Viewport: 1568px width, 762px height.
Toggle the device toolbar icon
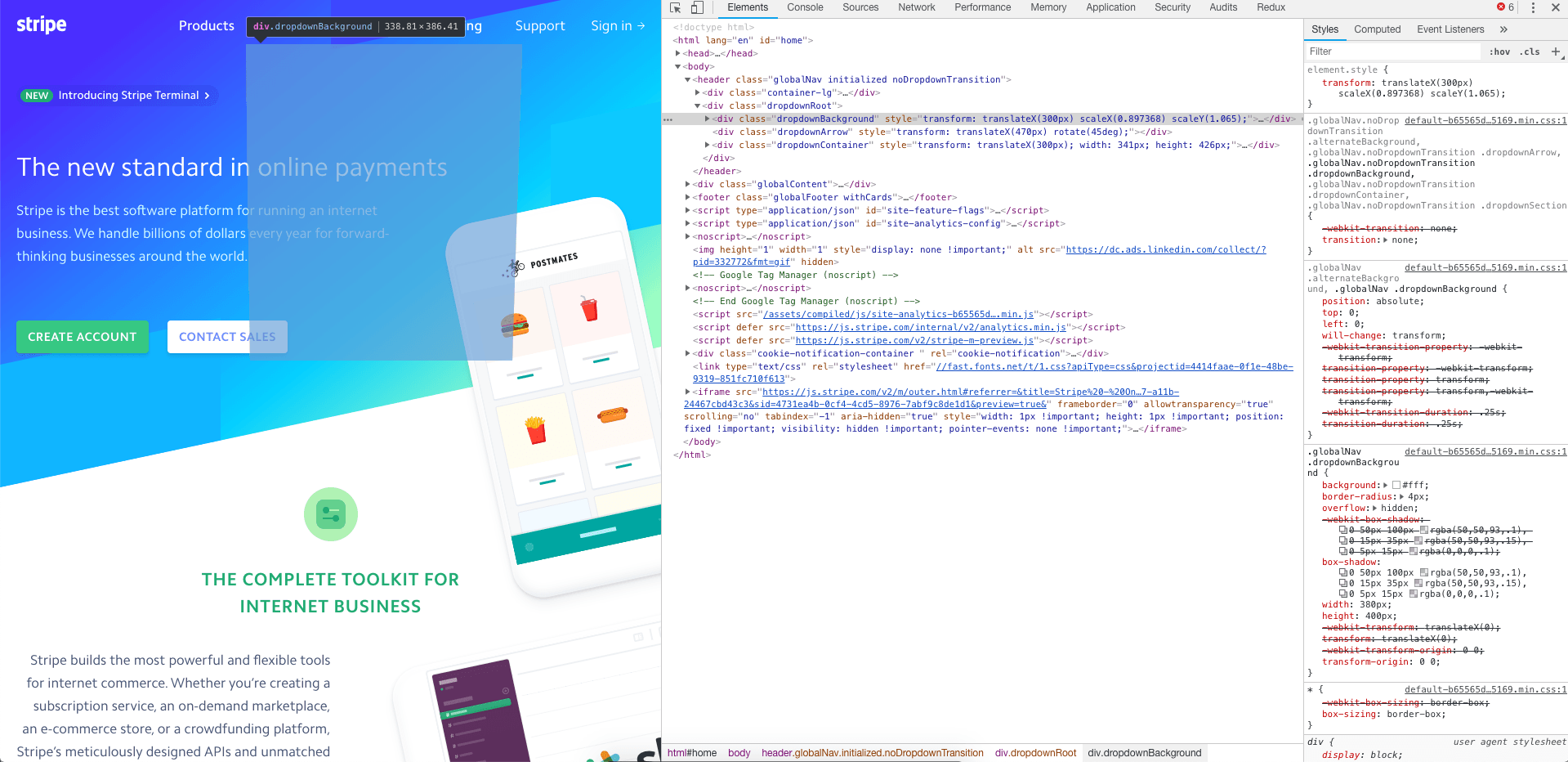coord(697,7)
